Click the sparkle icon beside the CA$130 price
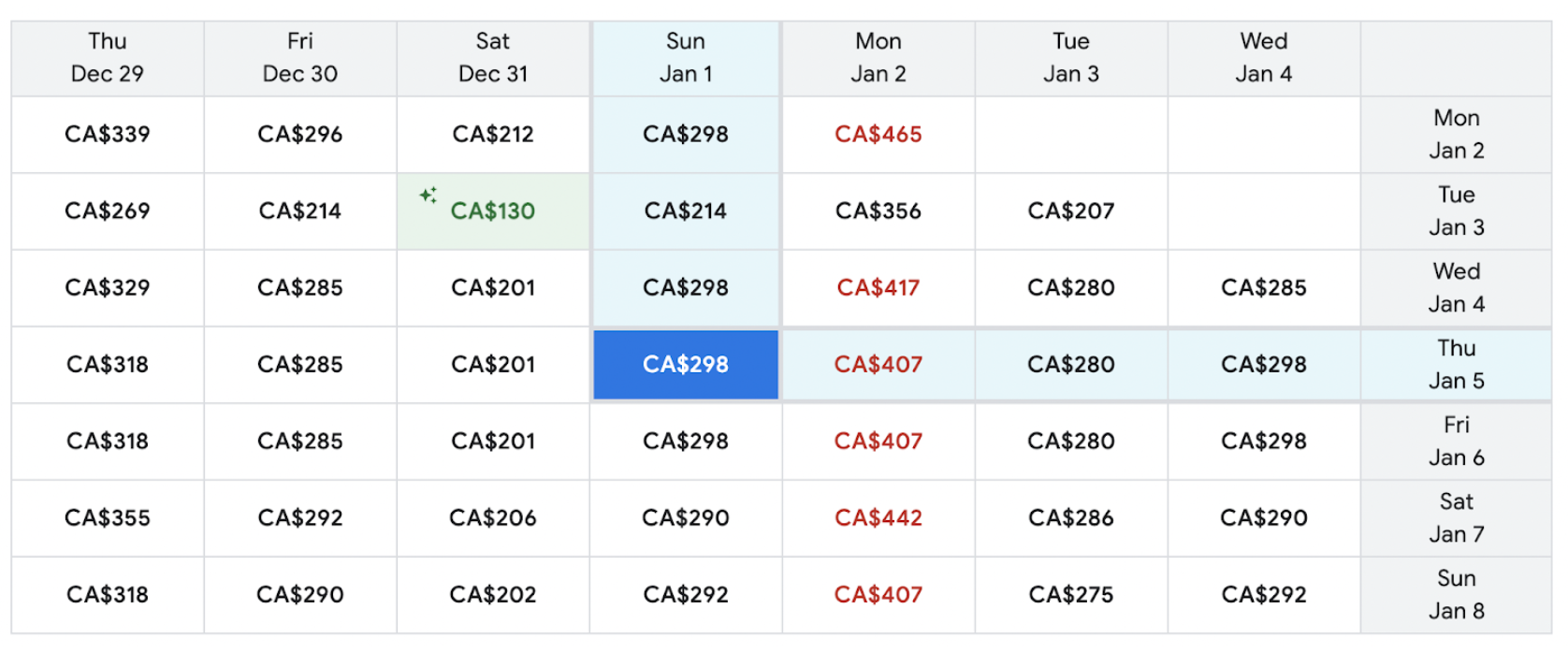This screenshot has height=653, width=1568. coord(428,195)
